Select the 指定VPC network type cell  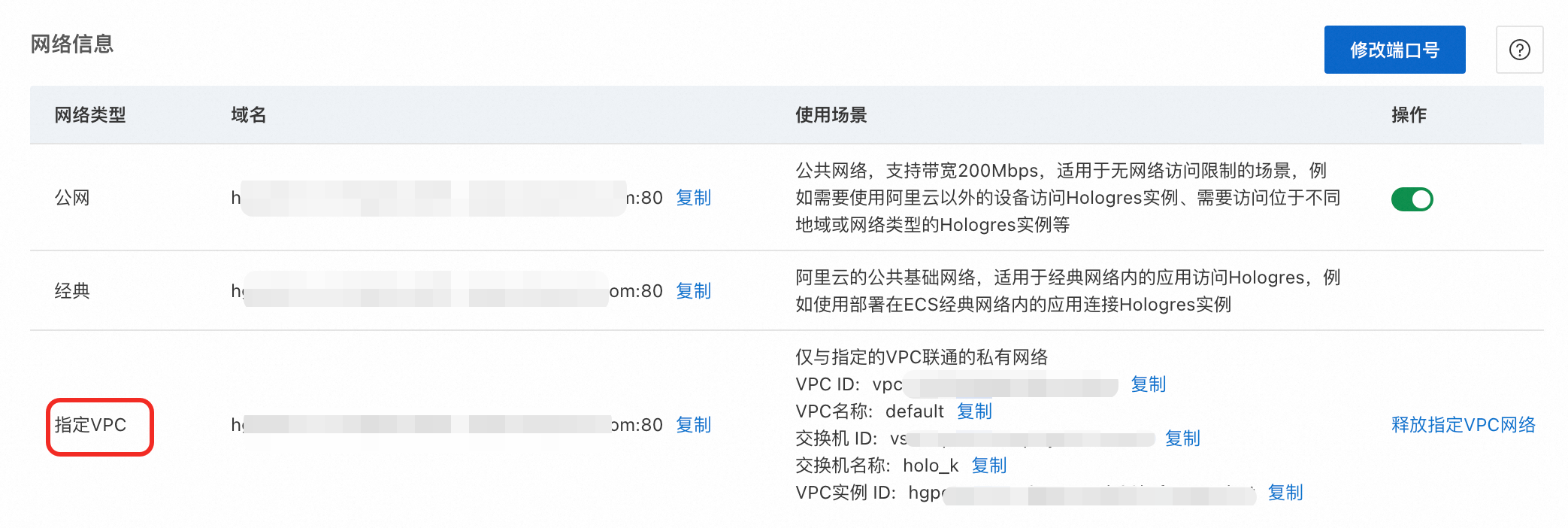90,425
